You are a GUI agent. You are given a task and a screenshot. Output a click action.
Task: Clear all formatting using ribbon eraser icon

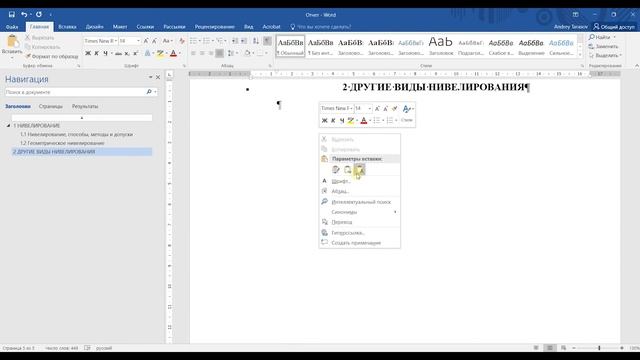182,41
